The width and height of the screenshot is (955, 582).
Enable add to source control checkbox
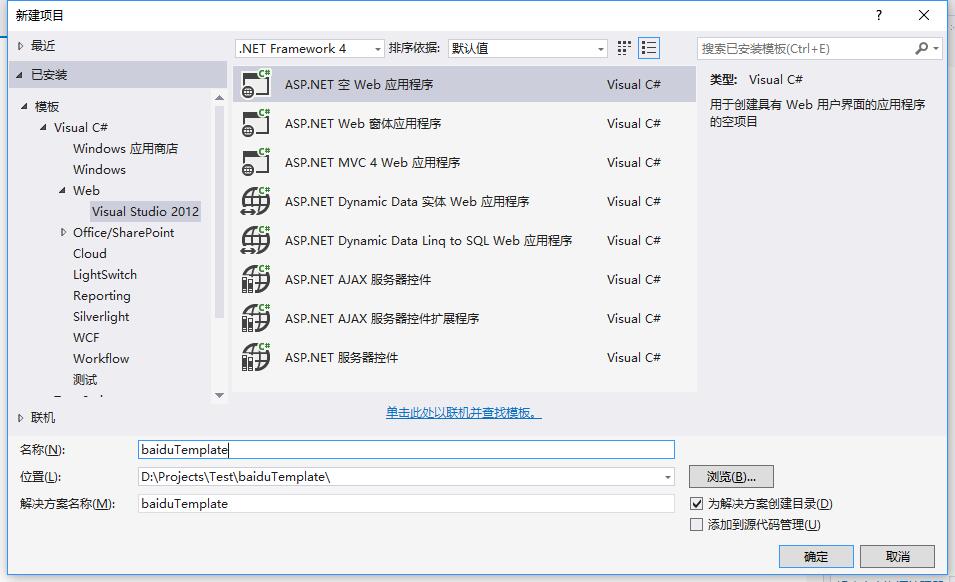697,524
